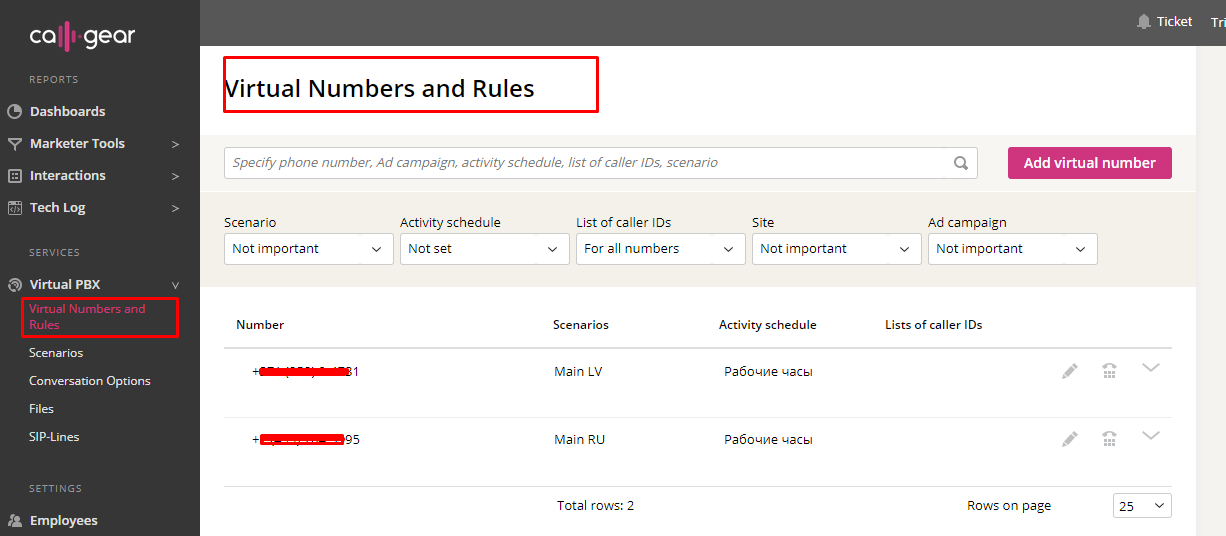Open Scenarios submenu item
1226x536 pixels.
tap(56, 353)
